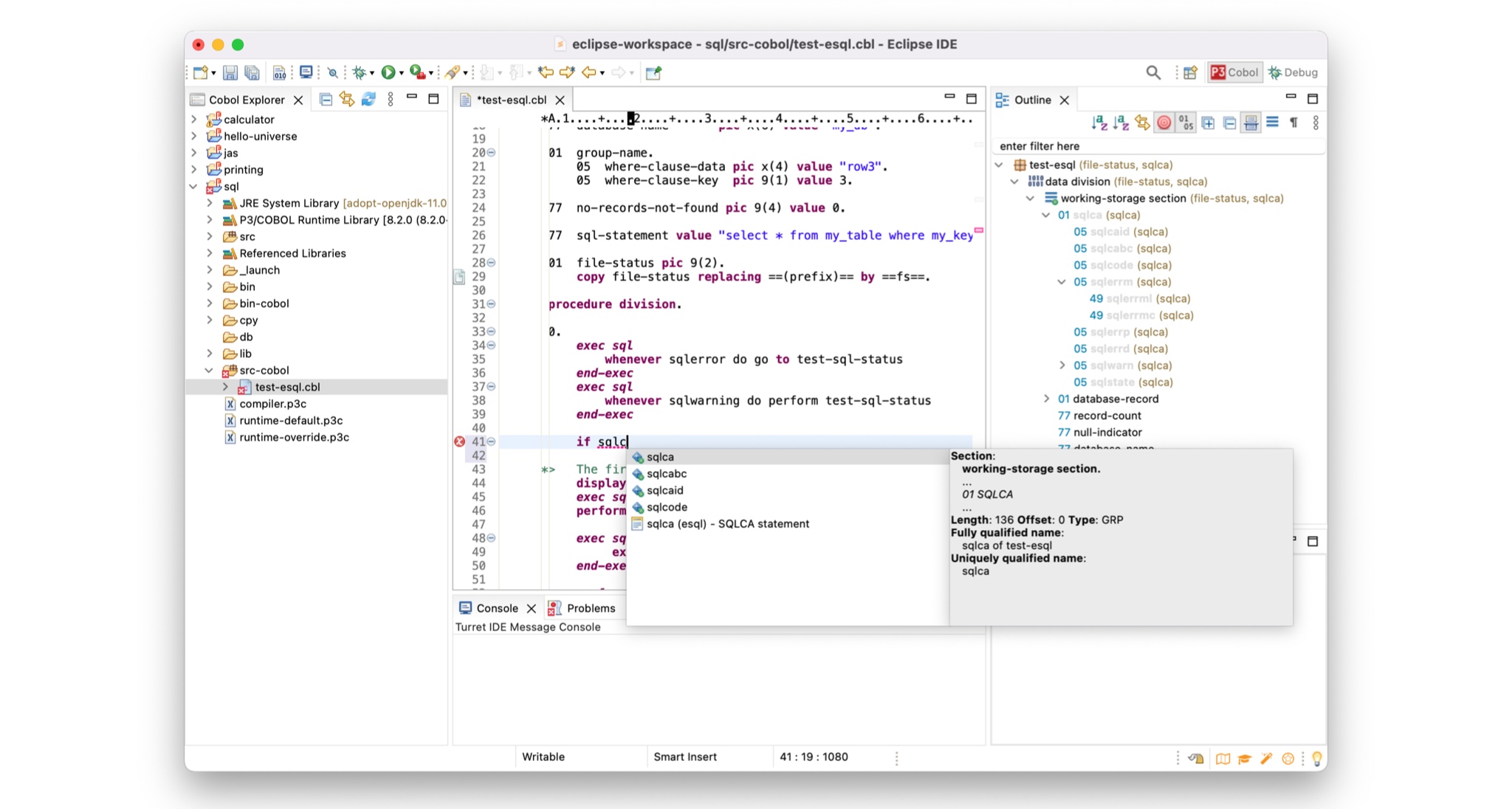This screenshot has width=1512, height=809.
Task: Toggle the 01 05 level numbers button
Action: click(x=1186, y=123)
